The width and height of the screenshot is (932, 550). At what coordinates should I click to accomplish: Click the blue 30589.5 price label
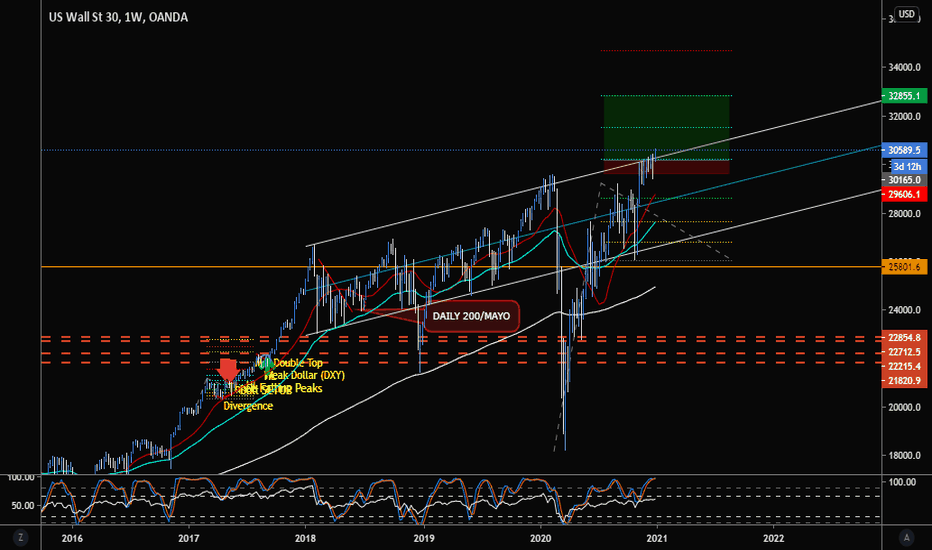[904, 150]
